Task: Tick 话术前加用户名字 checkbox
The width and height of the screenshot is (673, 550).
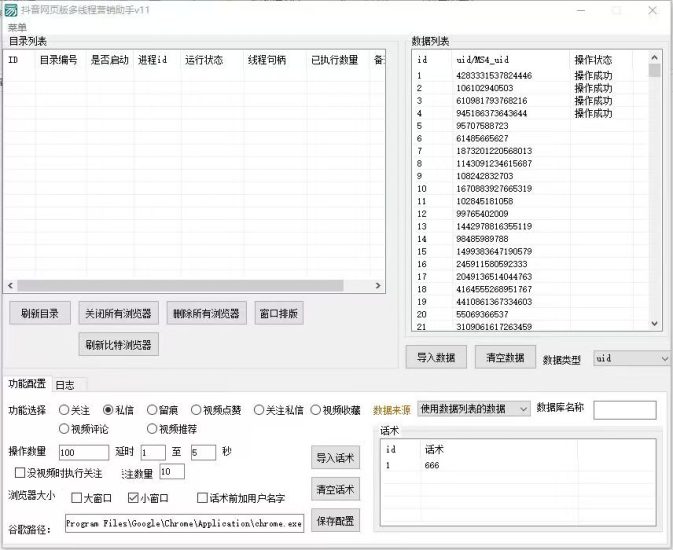Action: pos(203,497)
